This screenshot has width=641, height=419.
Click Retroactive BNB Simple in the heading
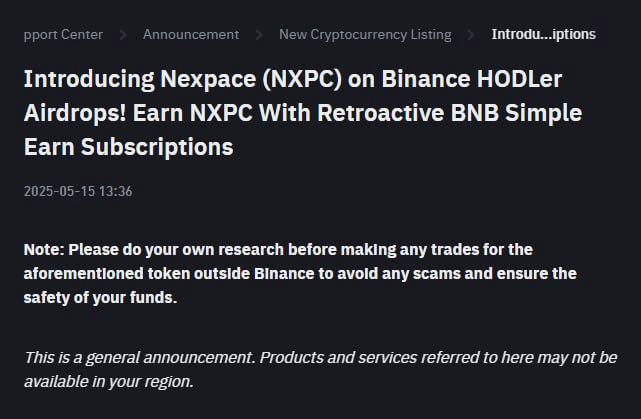click(450, 113)
